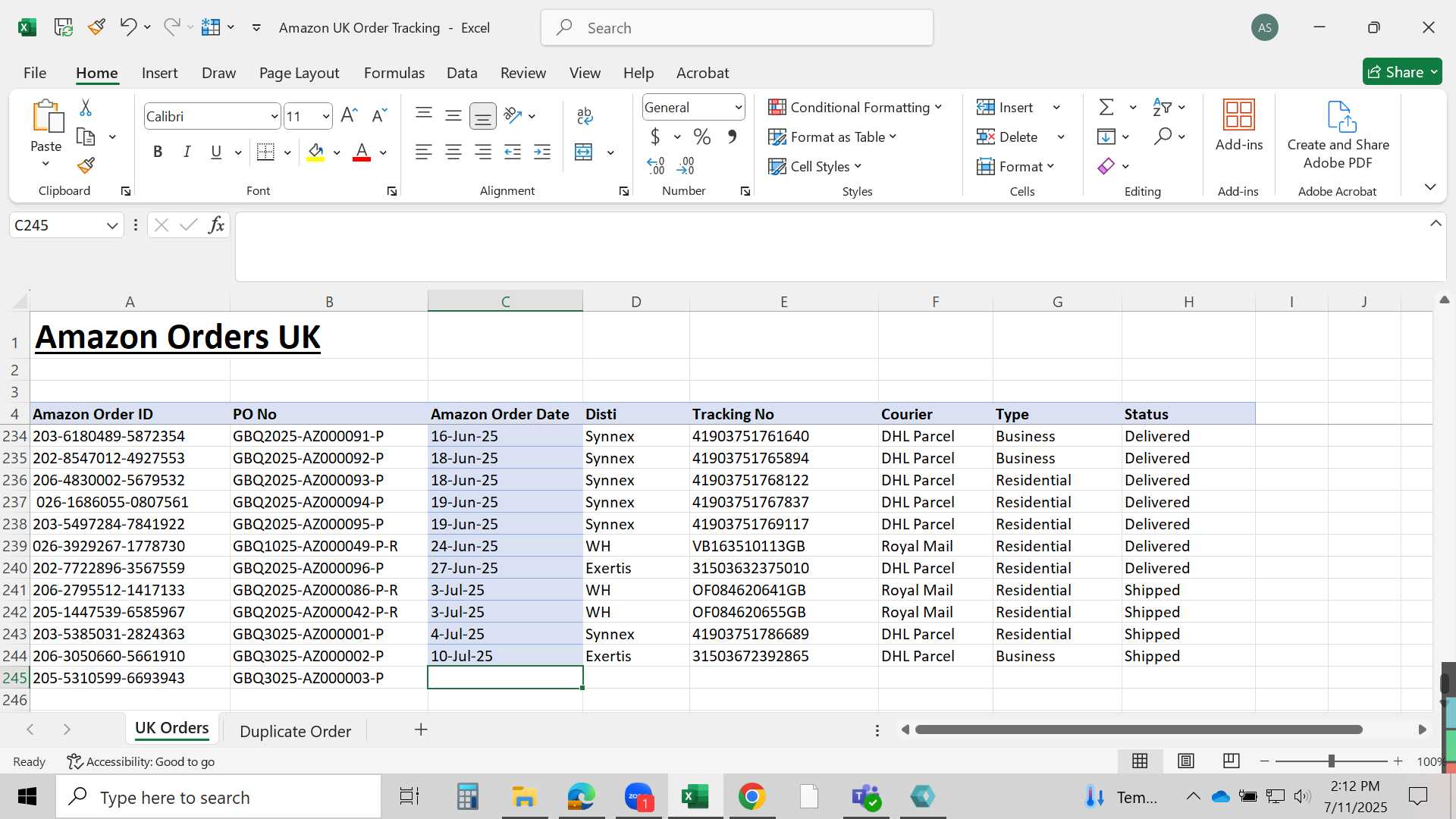Click the Clear eraser icon
The height and width of the screenshot is (819, 1456).
click(1106, 166)
